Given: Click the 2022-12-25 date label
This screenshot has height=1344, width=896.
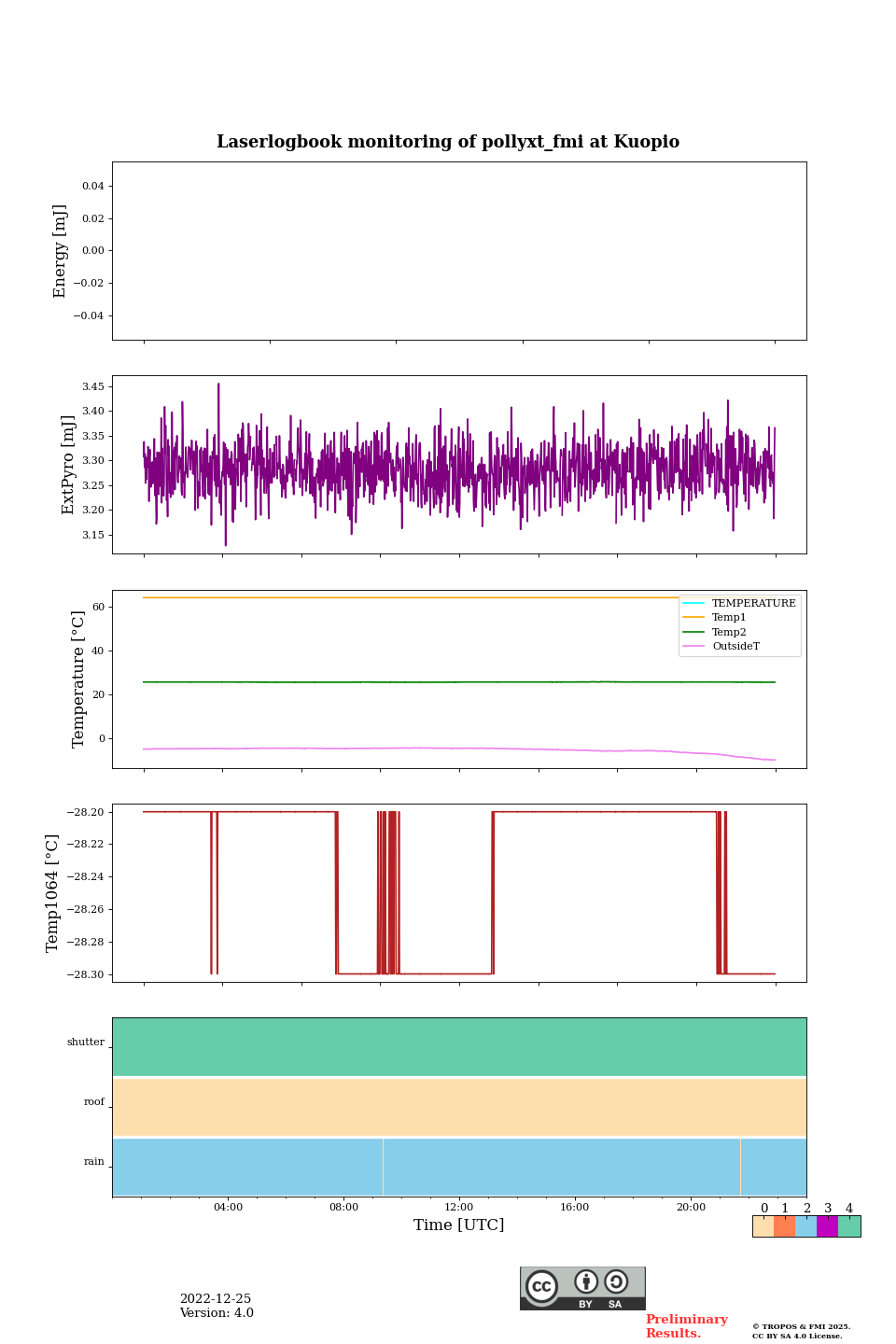Looking at the screenshot, I should coord(216,1299).
